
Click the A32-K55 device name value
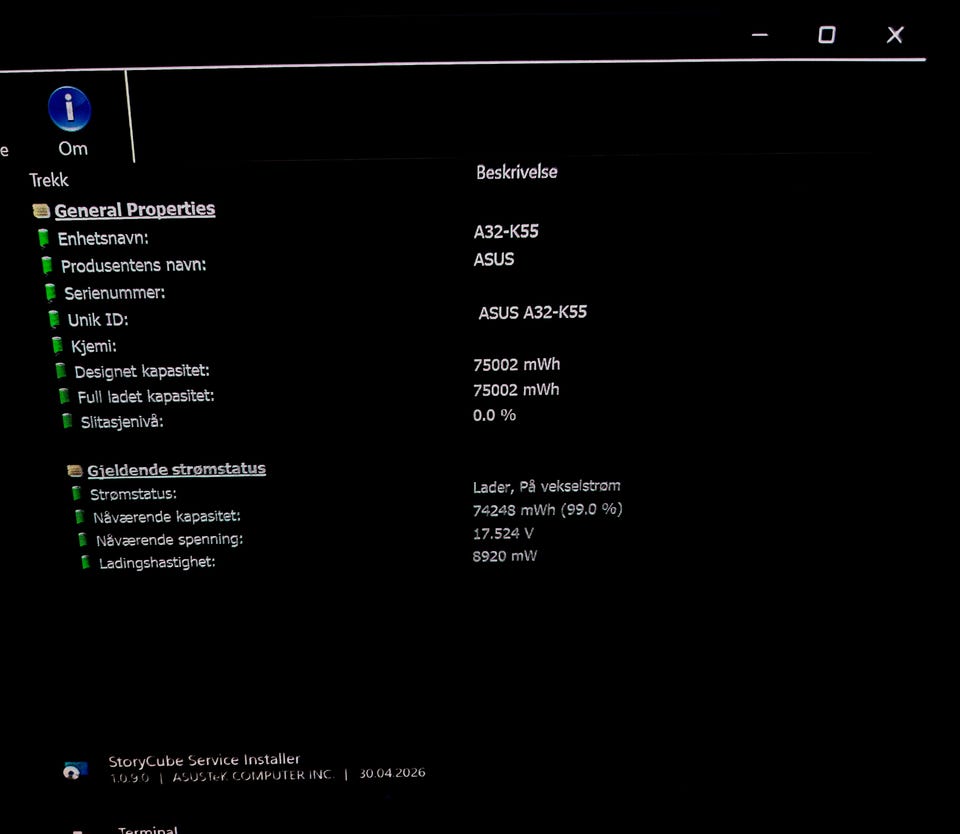(506, 231)
